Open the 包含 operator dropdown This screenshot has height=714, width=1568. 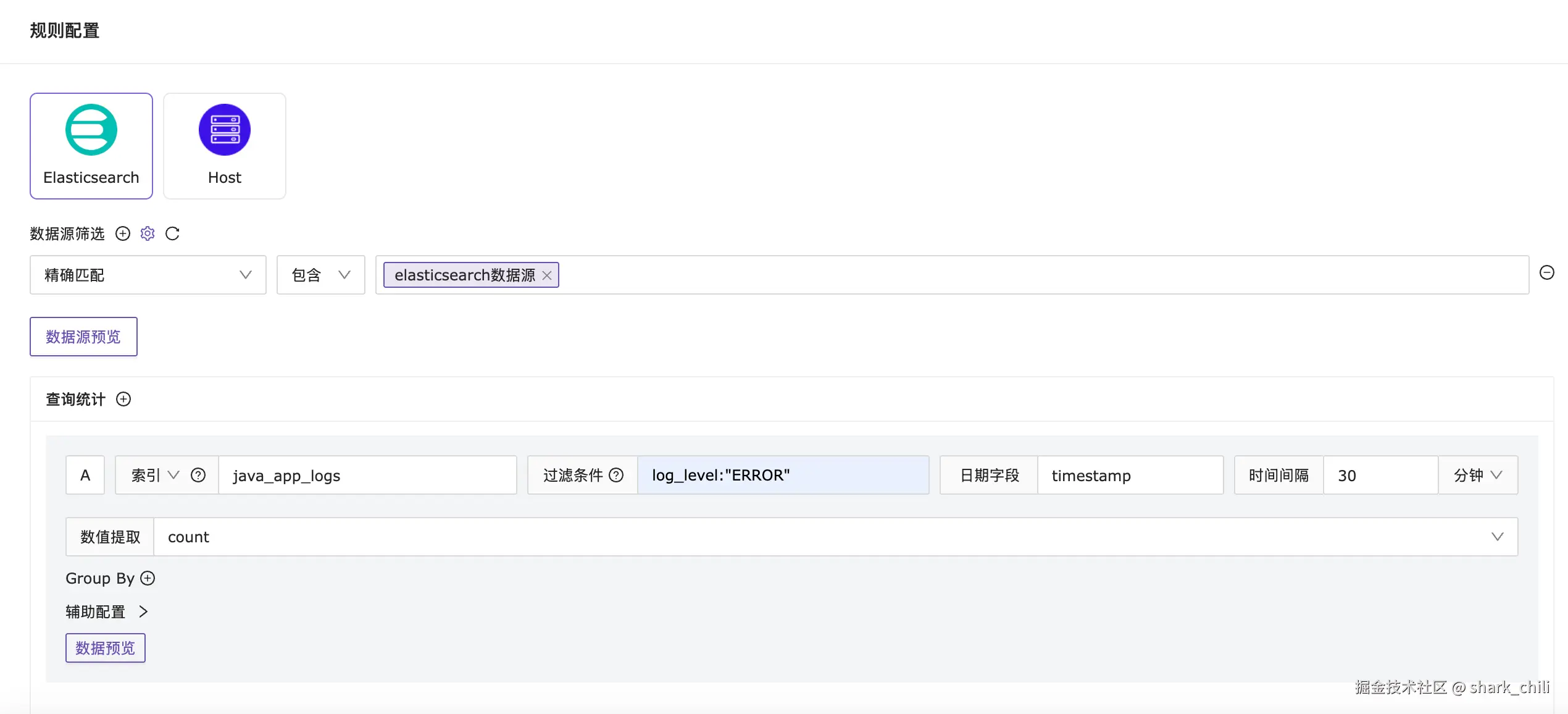tap(321, 275)
